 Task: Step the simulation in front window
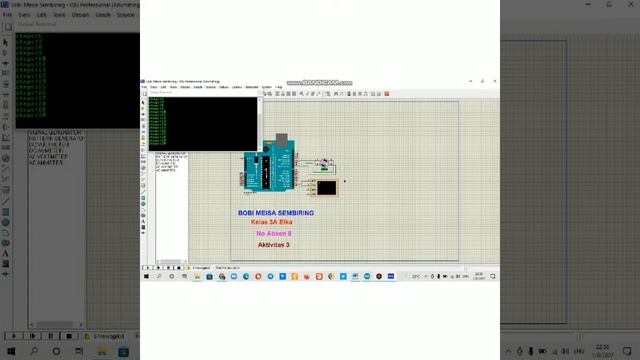(x=158, y=268)
